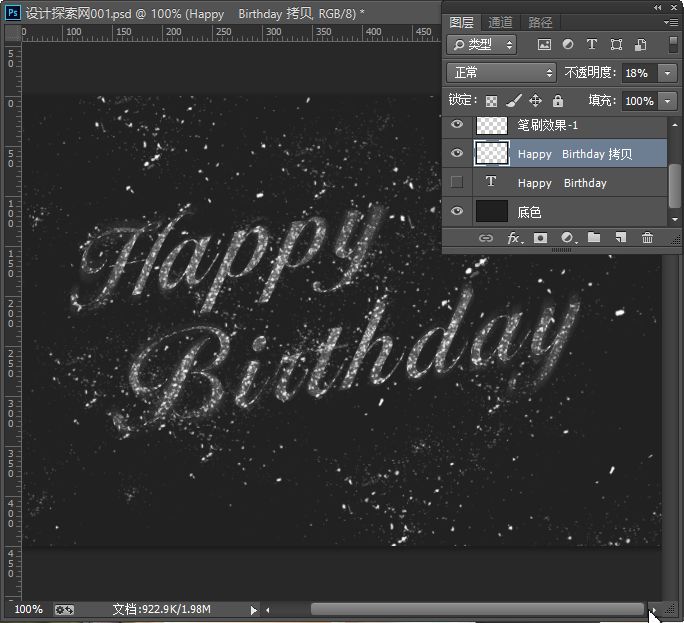Open the blend mode 正常 dropdown

[502, 73]
